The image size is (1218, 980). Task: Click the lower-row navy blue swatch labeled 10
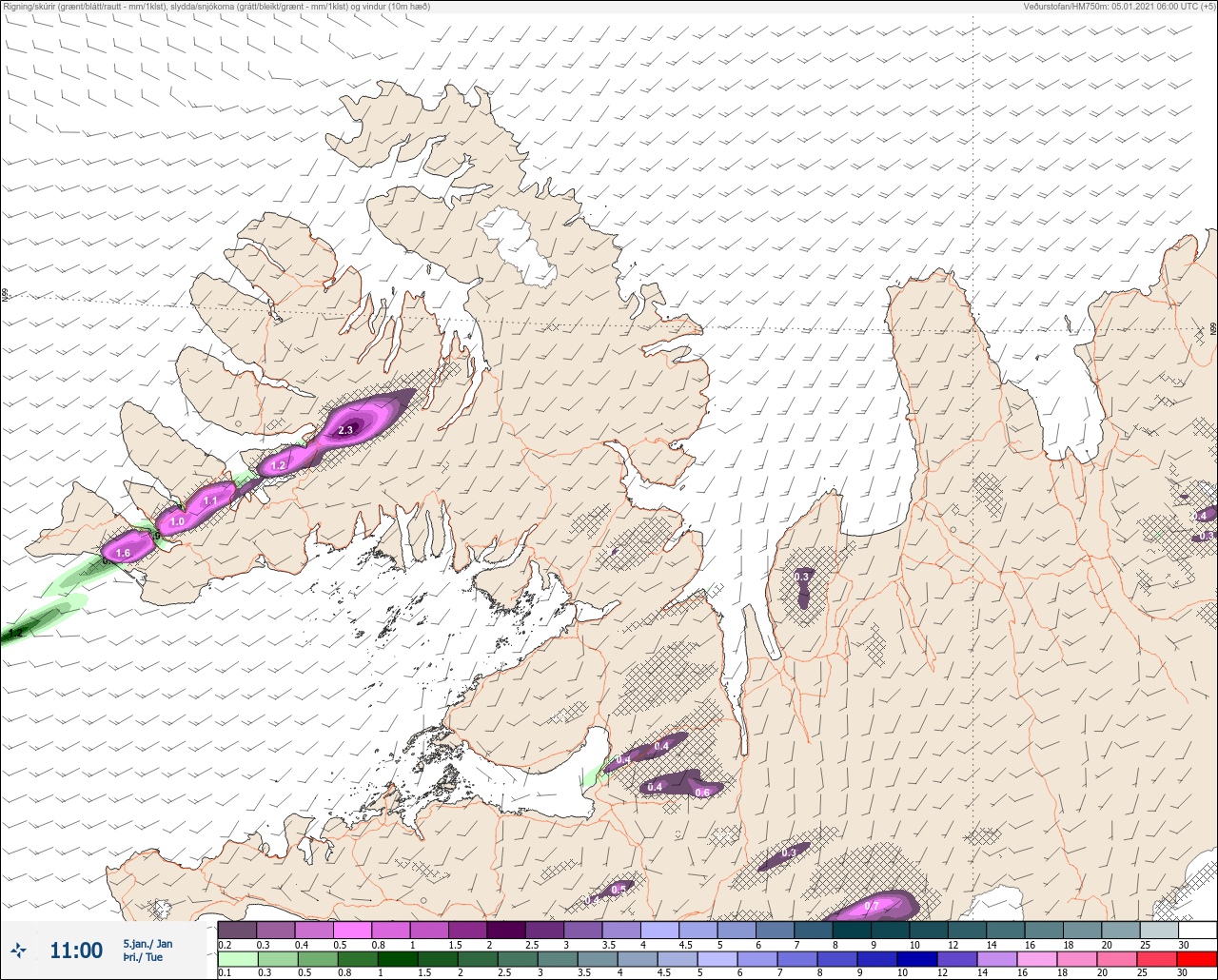click(917, 959)
